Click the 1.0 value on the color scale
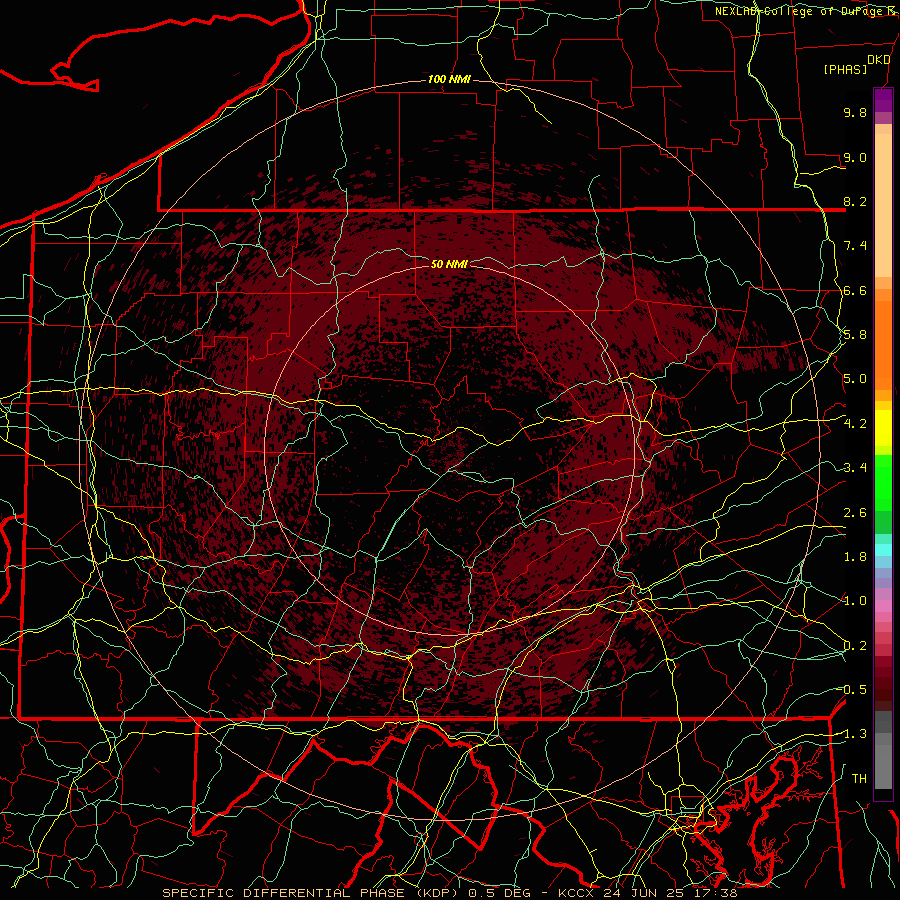Image resolution: width=900 pixels, height=900 pixels. coord(855,601)
